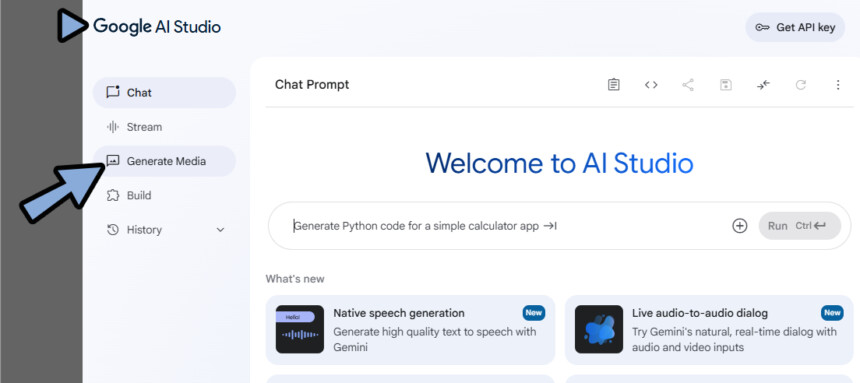
Task: Open the system instructions clipboard icon
Action: [614, 85]
